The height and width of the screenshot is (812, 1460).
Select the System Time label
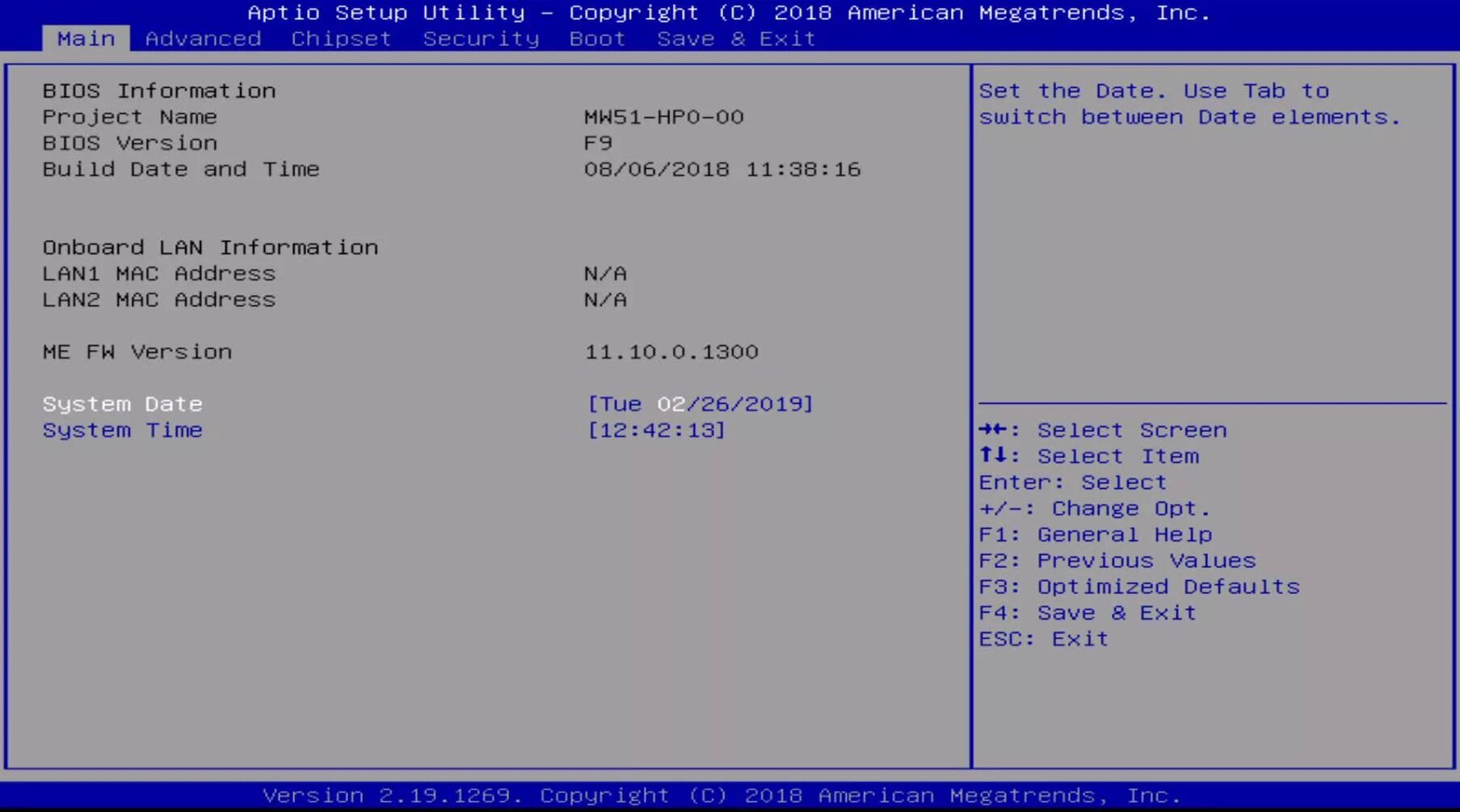(x=122, y=430)
